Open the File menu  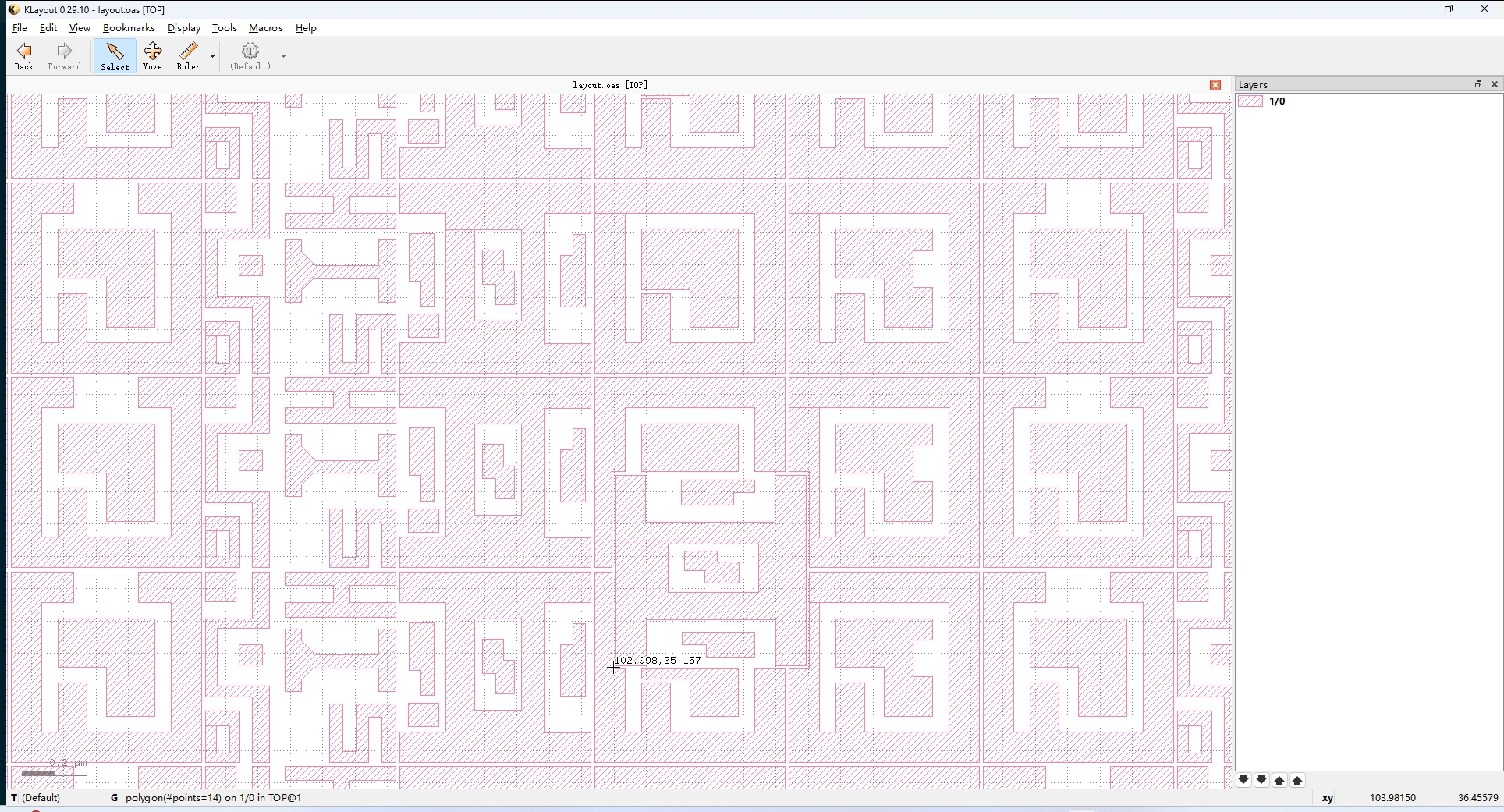(20, 28)
